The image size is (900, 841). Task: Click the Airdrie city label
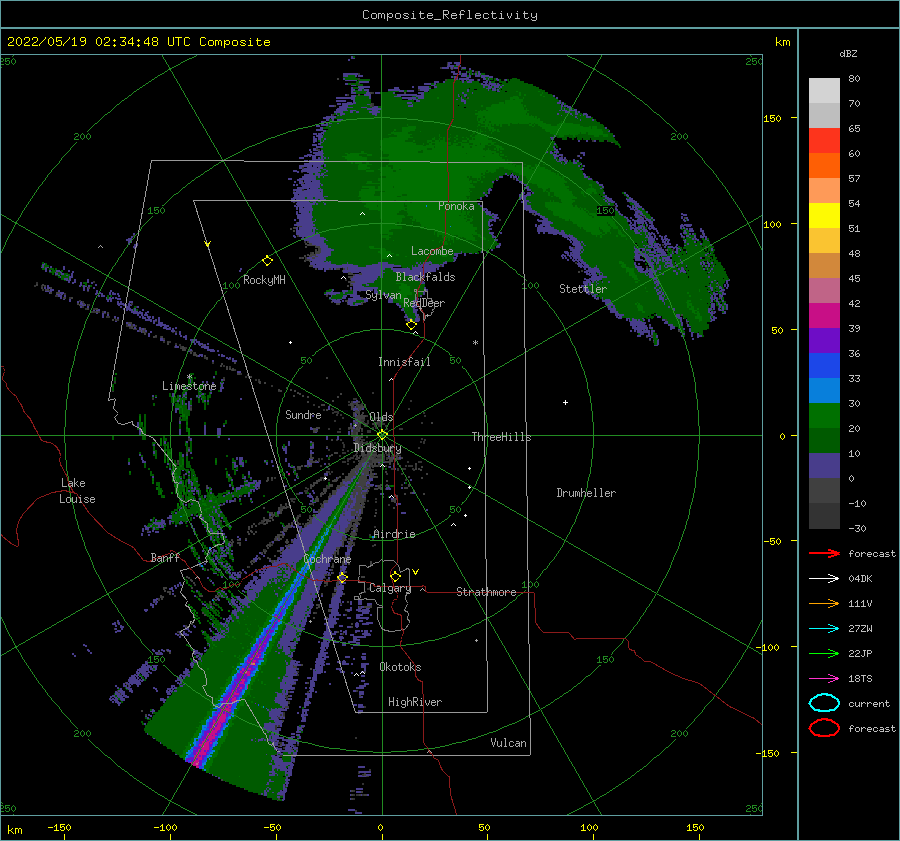(x=394, y=534)
